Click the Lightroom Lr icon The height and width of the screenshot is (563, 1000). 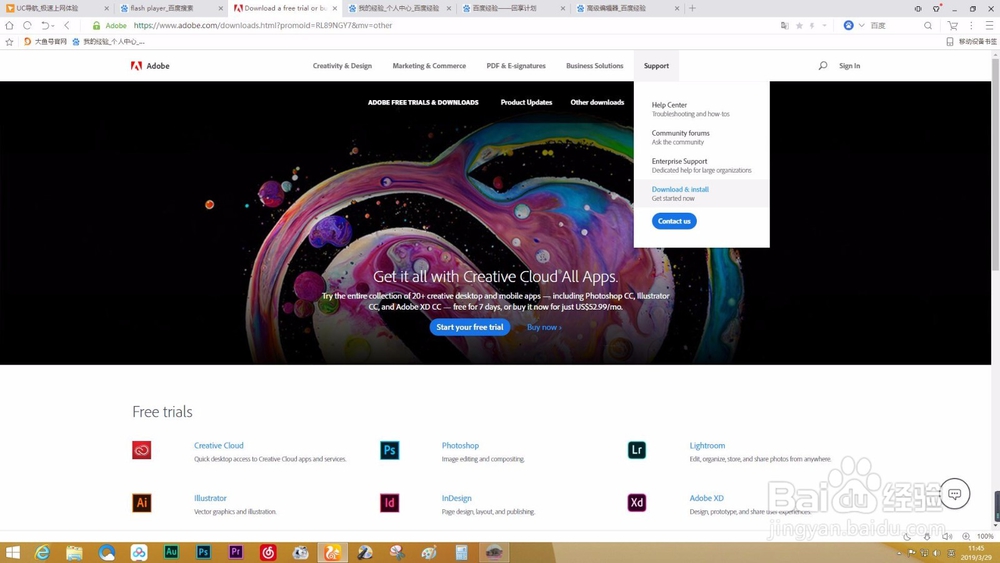click(x=636, y=450)
